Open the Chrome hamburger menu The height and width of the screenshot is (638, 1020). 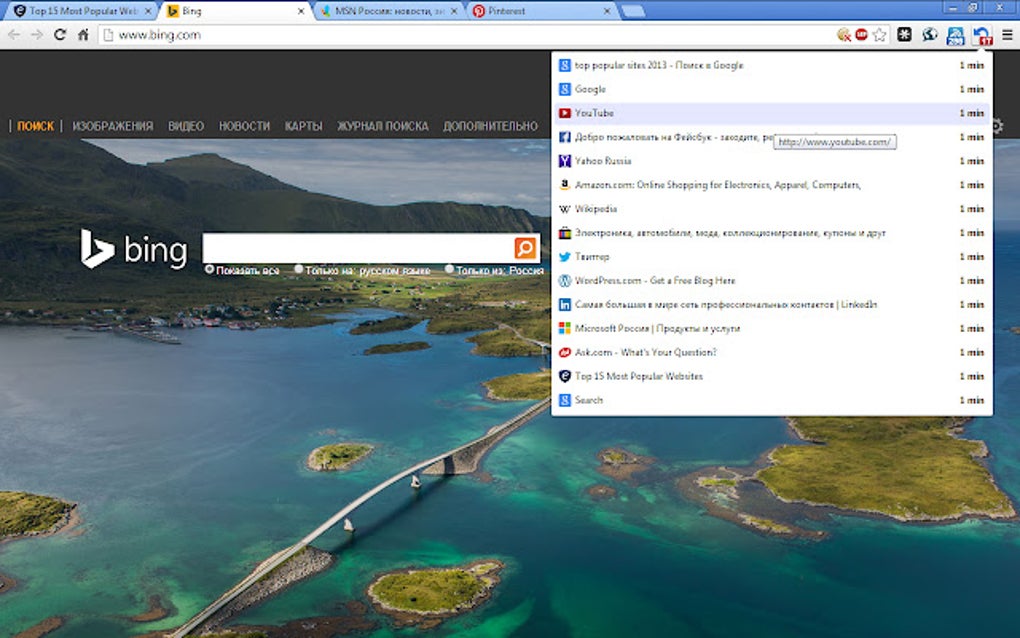pyautogui.click(x=1007, y=35)
